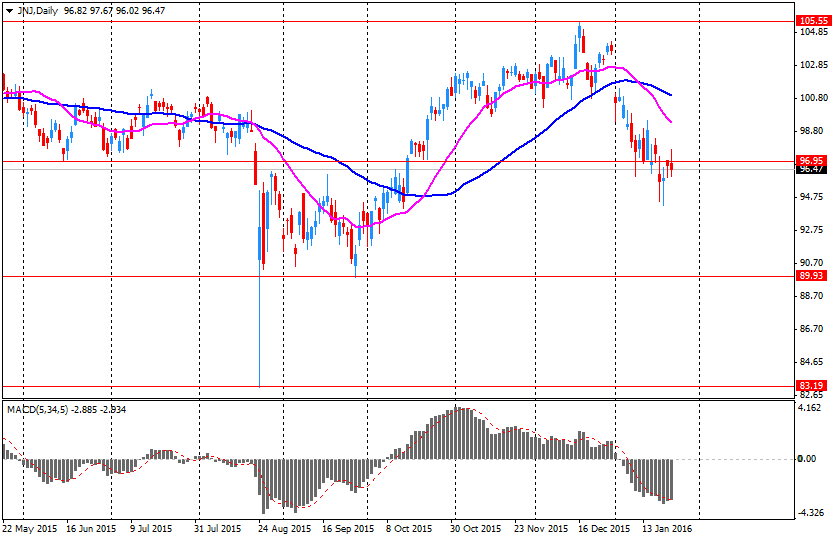Click the 9 Jul 2015 date label

point(152,528)
